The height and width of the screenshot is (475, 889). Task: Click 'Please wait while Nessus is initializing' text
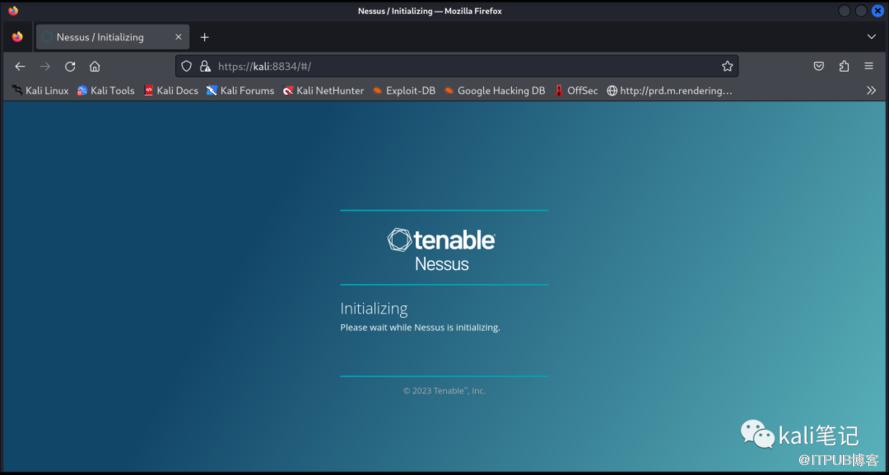tap(420, 327)
